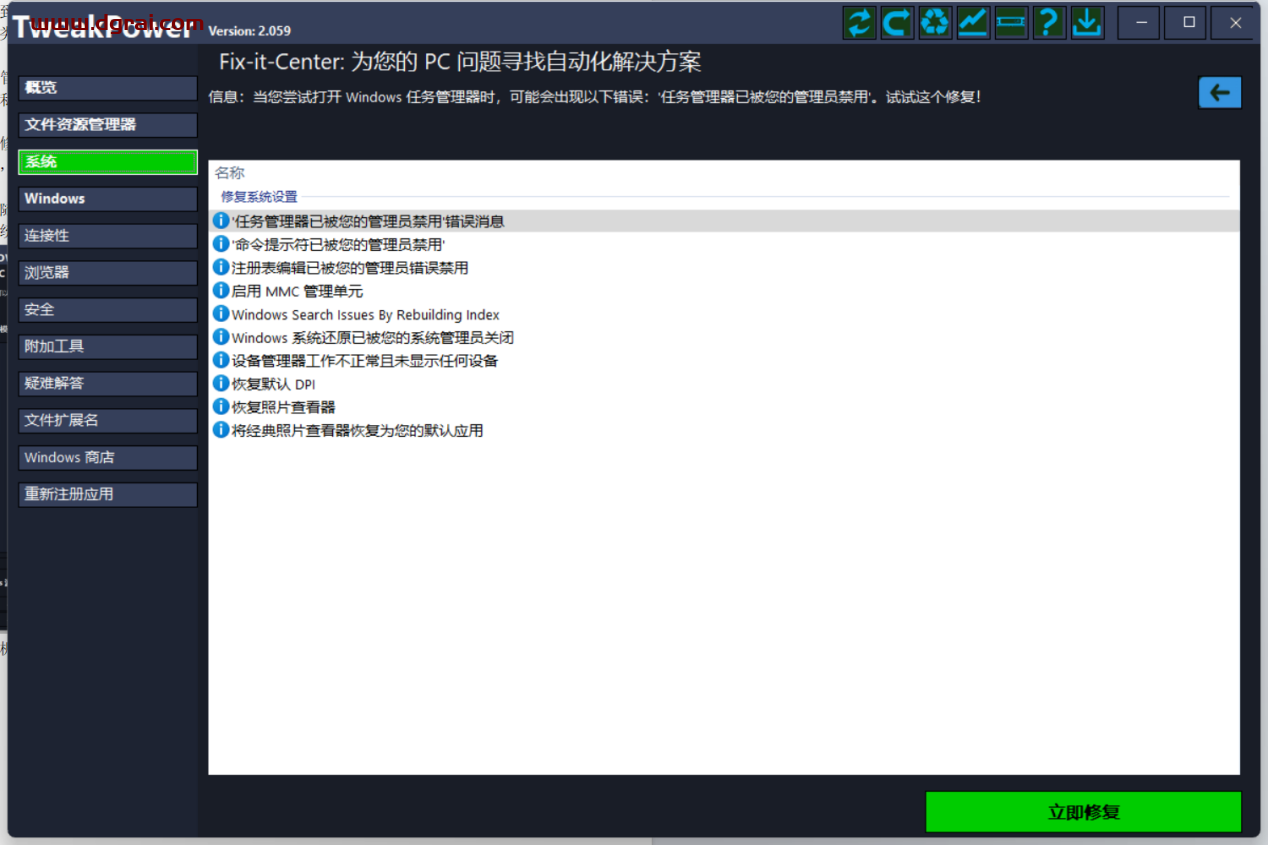Go back with the blue arrow button
Viewport: 1268px width, 845px height.
(x=1220, y=93)
